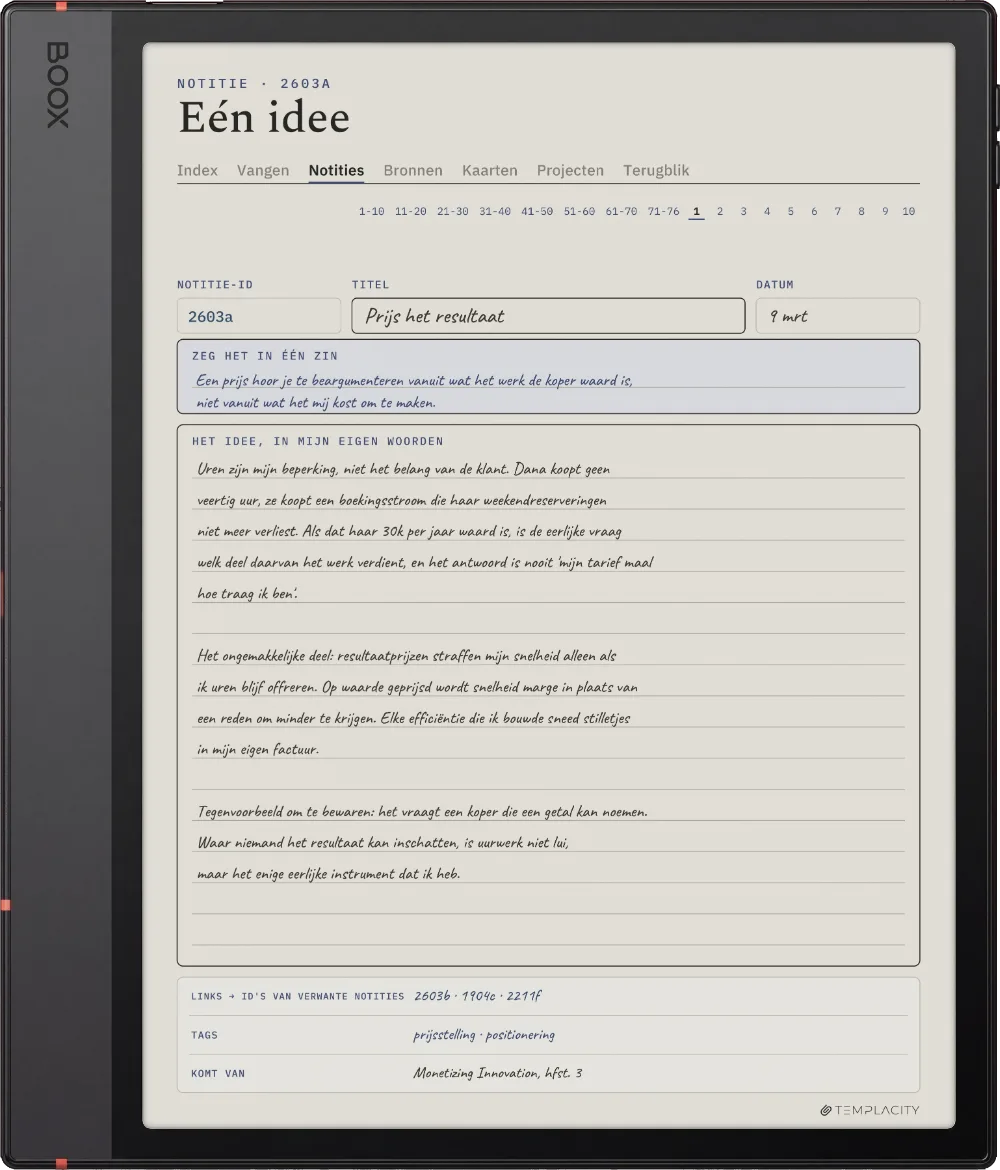Go to note page 8

(x=861, y=211)
